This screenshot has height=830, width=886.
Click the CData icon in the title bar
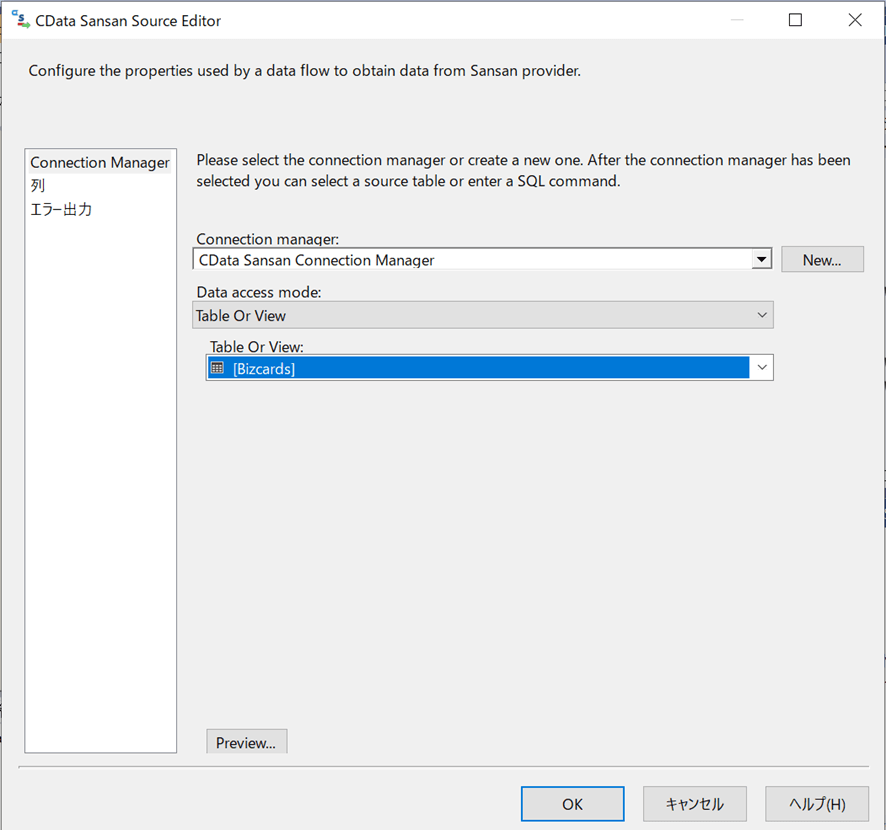point(20,20)
